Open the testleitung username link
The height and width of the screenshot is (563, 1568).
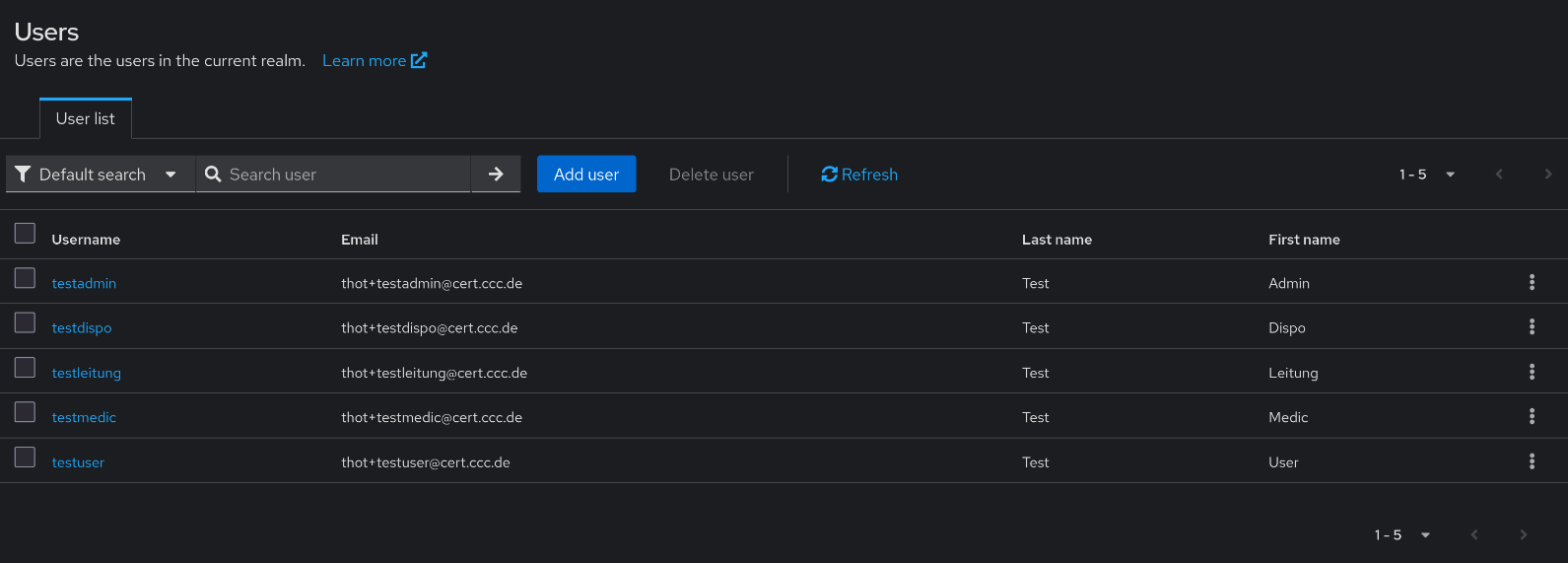87,373
